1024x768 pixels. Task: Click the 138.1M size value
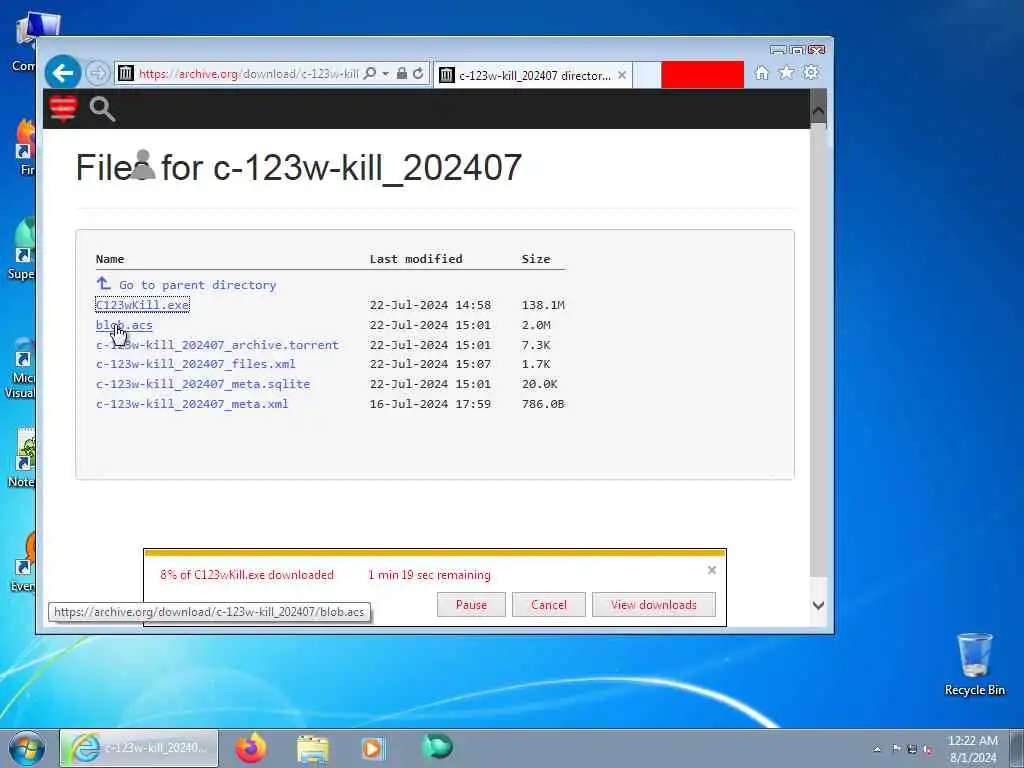[543, 304]
